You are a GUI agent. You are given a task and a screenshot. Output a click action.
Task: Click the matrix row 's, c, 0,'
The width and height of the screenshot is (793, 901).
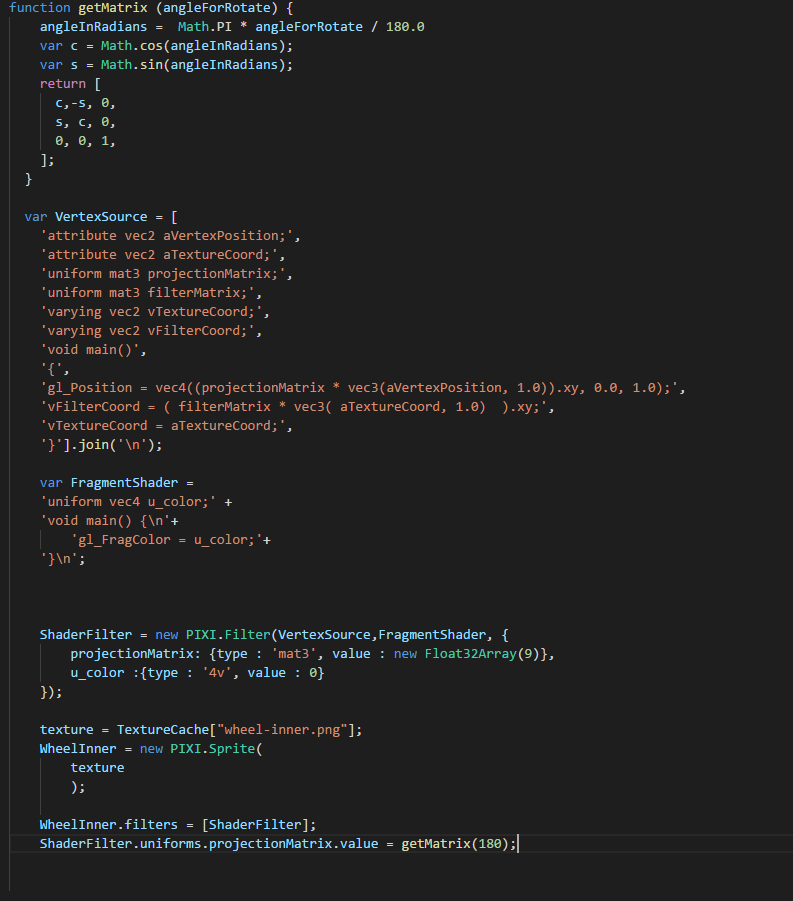[85, 122]
